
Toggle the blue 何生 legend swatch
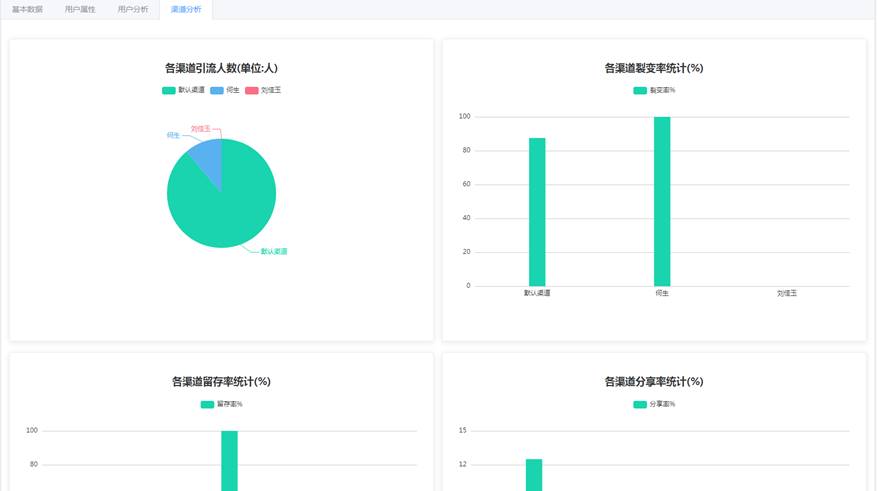tap(217, 90)
